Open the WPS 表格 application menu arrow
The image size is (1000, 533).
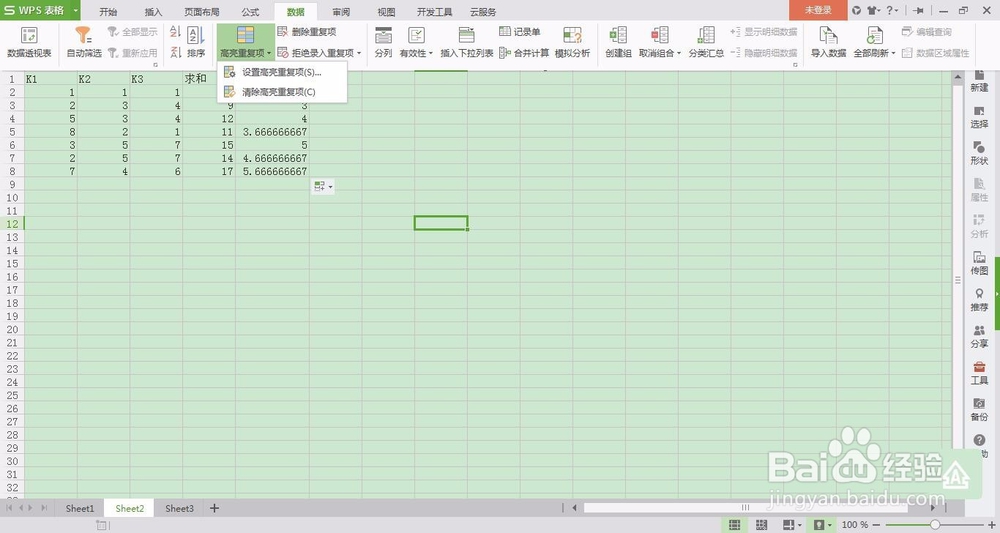pos(75,10)
